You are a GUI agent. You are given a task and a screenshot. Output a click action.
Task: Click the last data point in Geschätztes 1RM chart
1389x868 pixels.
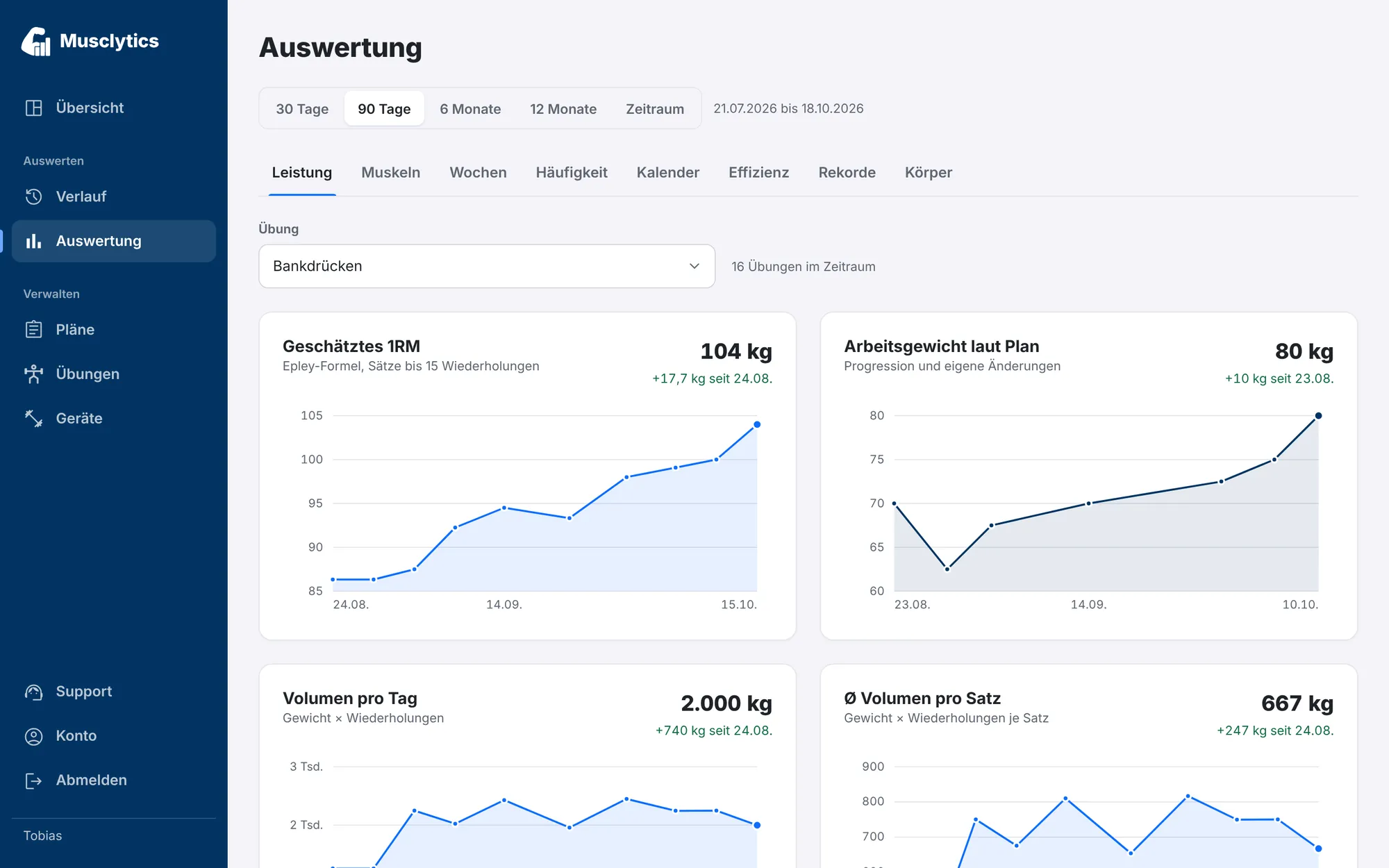(757, 424)
